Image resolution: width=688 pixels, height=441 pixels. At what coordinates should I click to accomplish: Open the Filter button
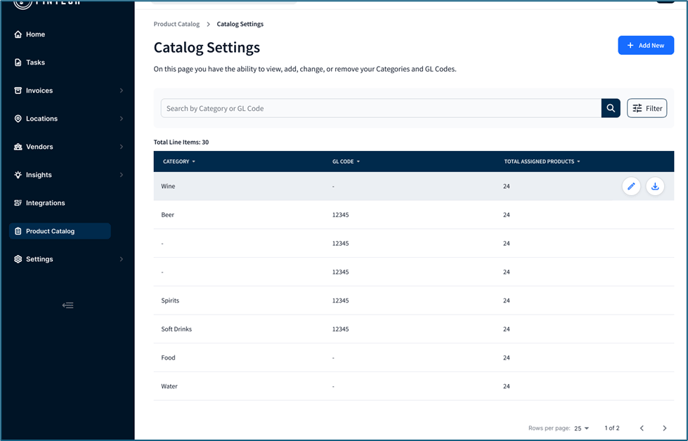point(647,108)
